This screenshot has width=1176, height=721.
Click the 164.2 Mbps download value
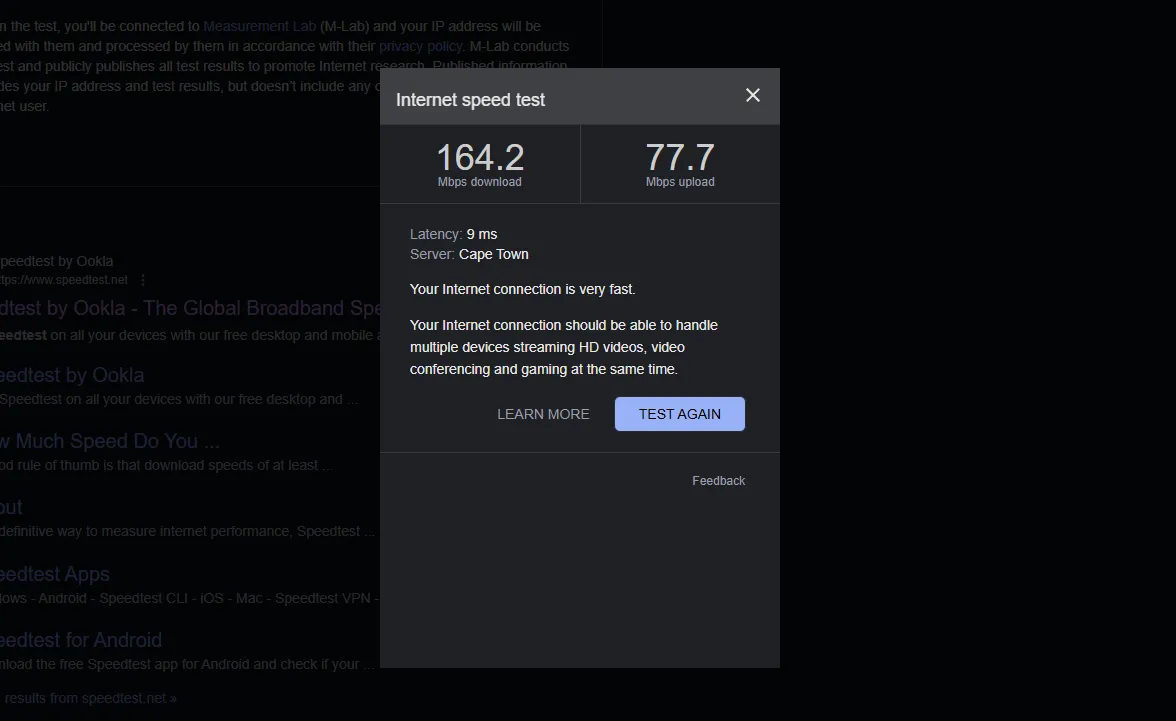pyautogui.click(x=480, y=159)
